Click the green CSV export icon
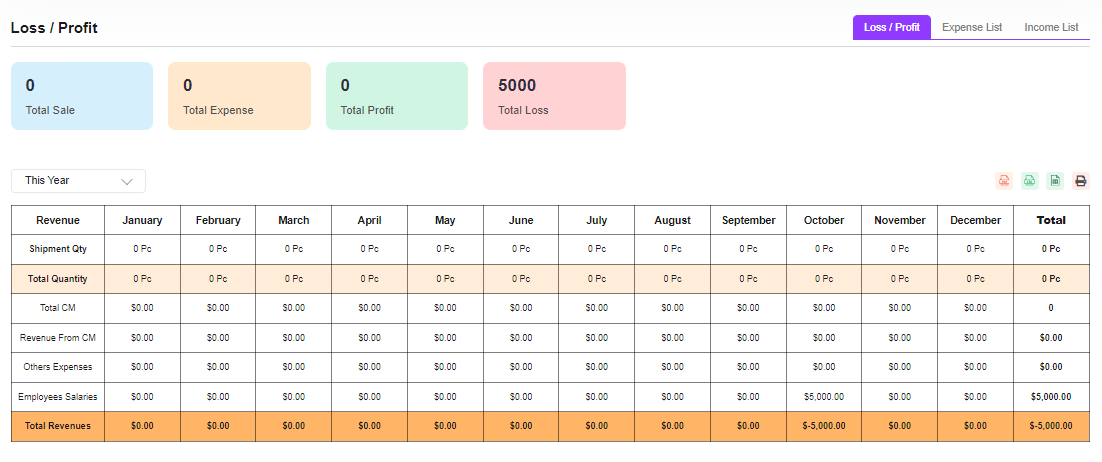1102x462 pixels. coord(1029,181)
